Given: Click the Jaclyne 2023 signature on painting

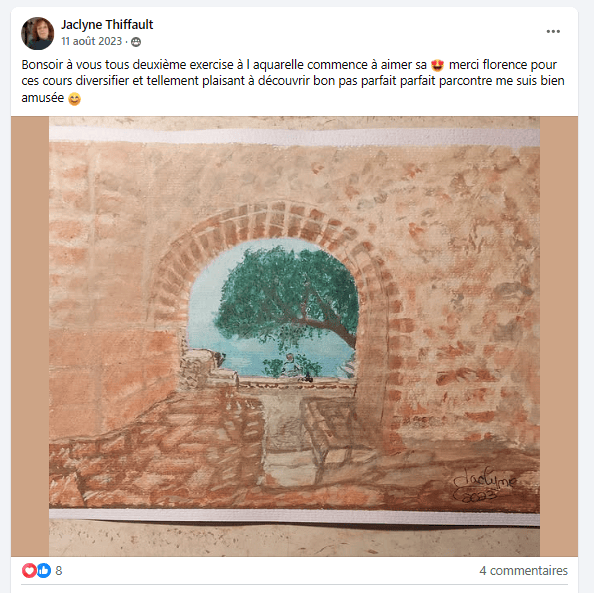Looking at the screenshot, I should tap(484, 486).
